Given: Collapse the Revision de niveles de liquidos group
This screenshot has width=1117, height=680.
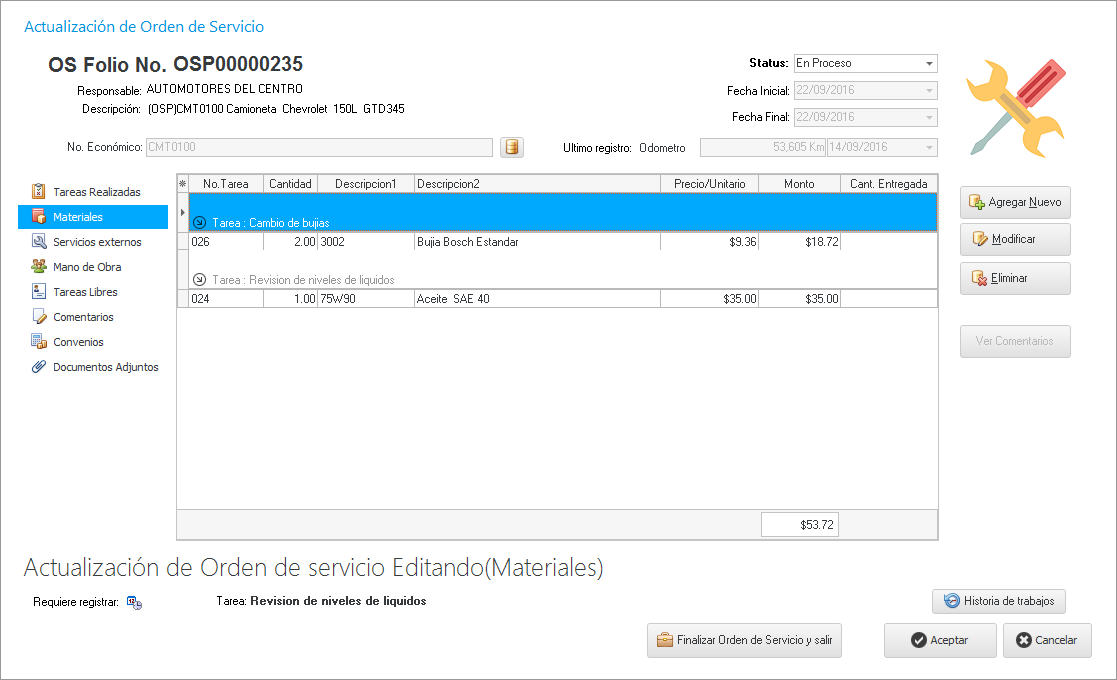Looking at the screenshot, I should 200,280.
